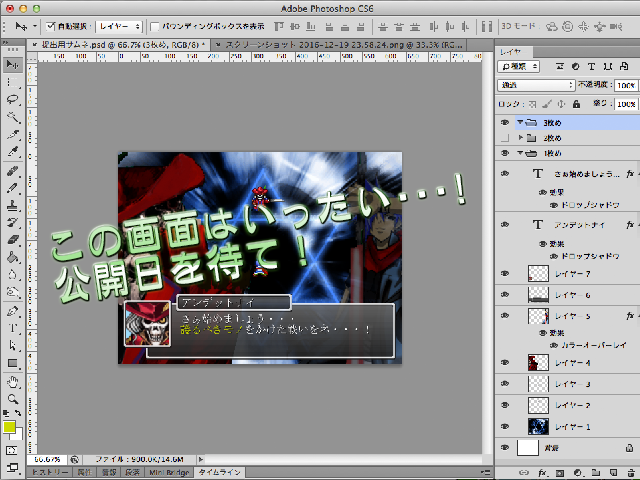Toggle Quick Mask mode icon
This screenshot has height=480, width=640.
coord(12,451)
